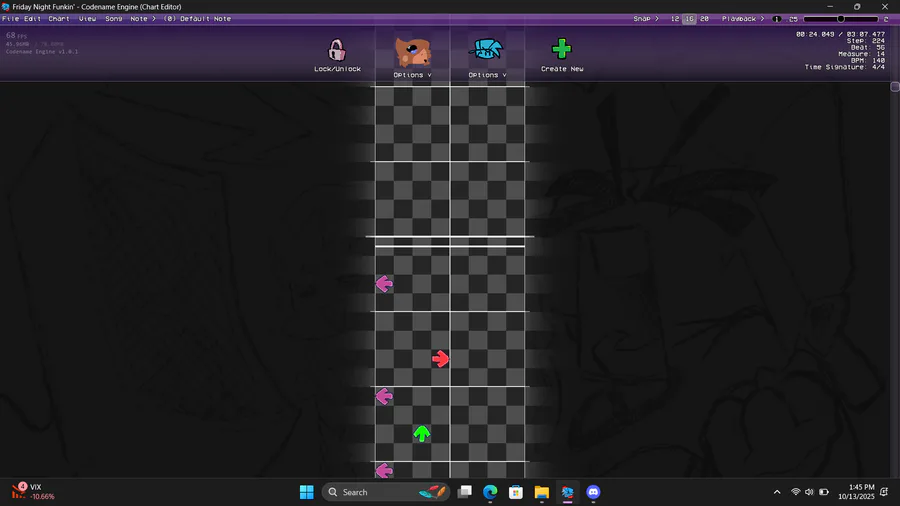Click the taskbar Search box
Viewport: 900px width, 506px height.
[386, 492]
